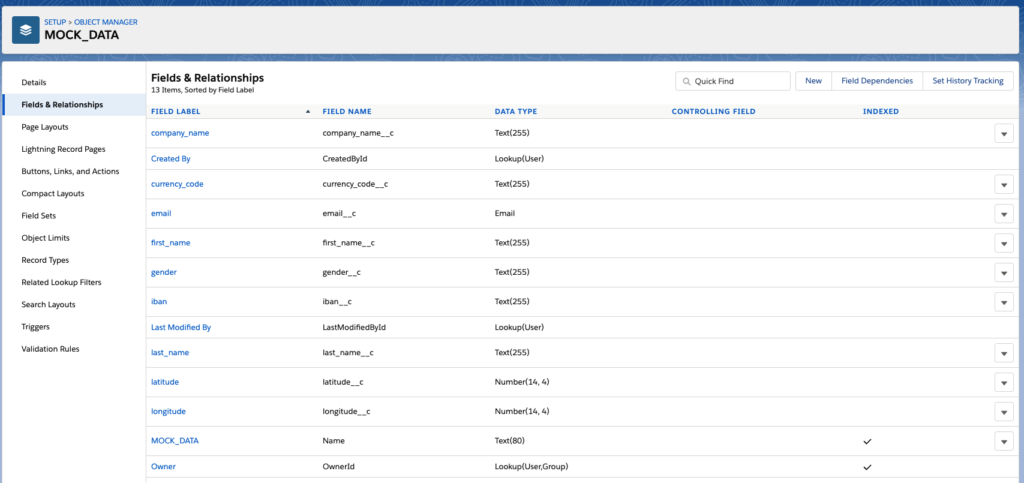Open the last_name row actions dropdown

point(1004,353)
